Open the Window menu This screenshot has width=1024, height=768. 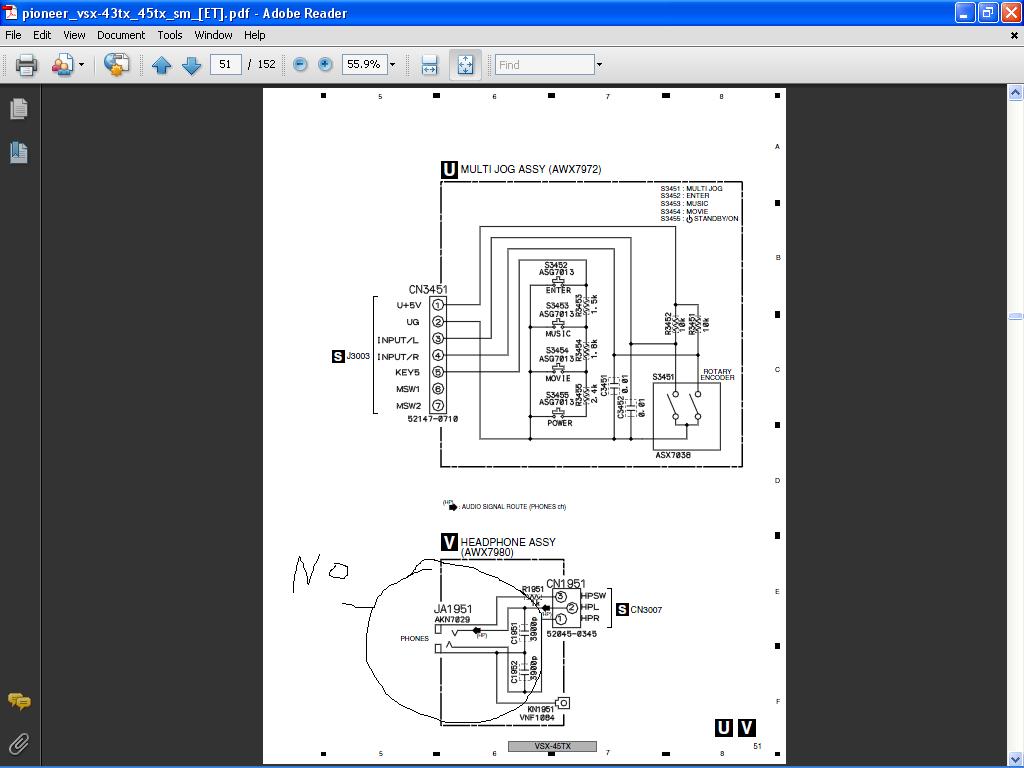click(213, 35)
